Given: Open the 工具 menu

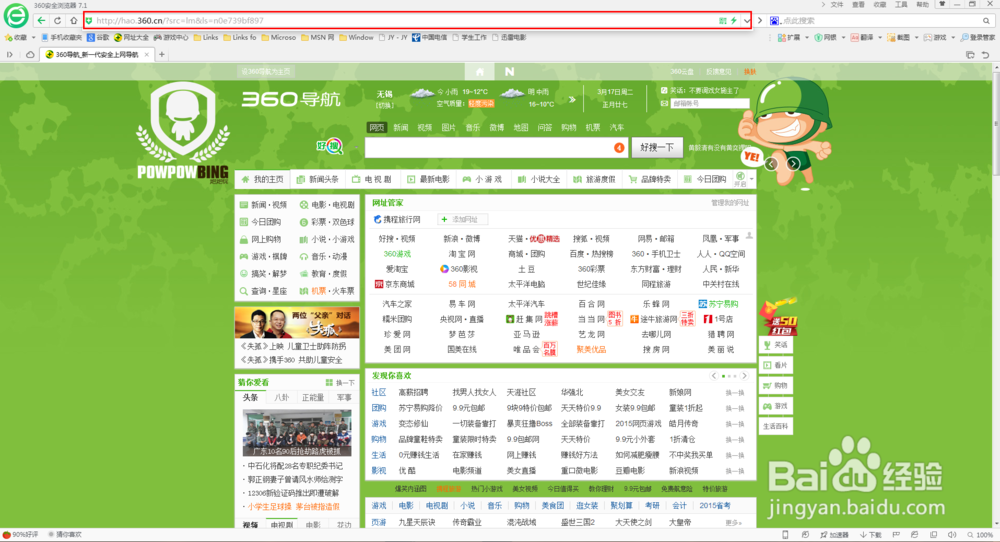Looking at the screenshot, I should pos(901,4).
